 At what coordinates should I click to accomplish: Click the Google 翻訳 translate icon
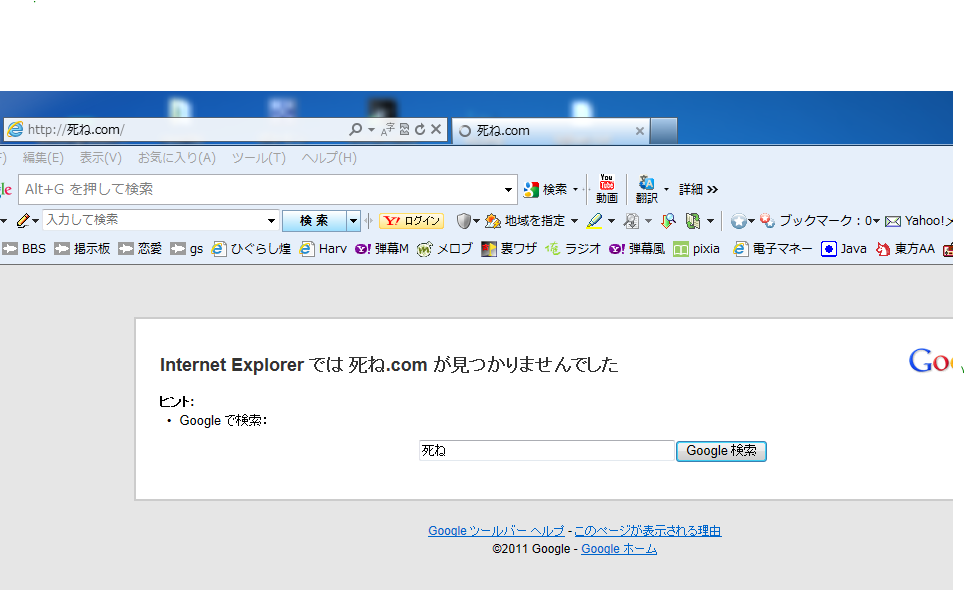pyautogui.click(x=647, y=189)
